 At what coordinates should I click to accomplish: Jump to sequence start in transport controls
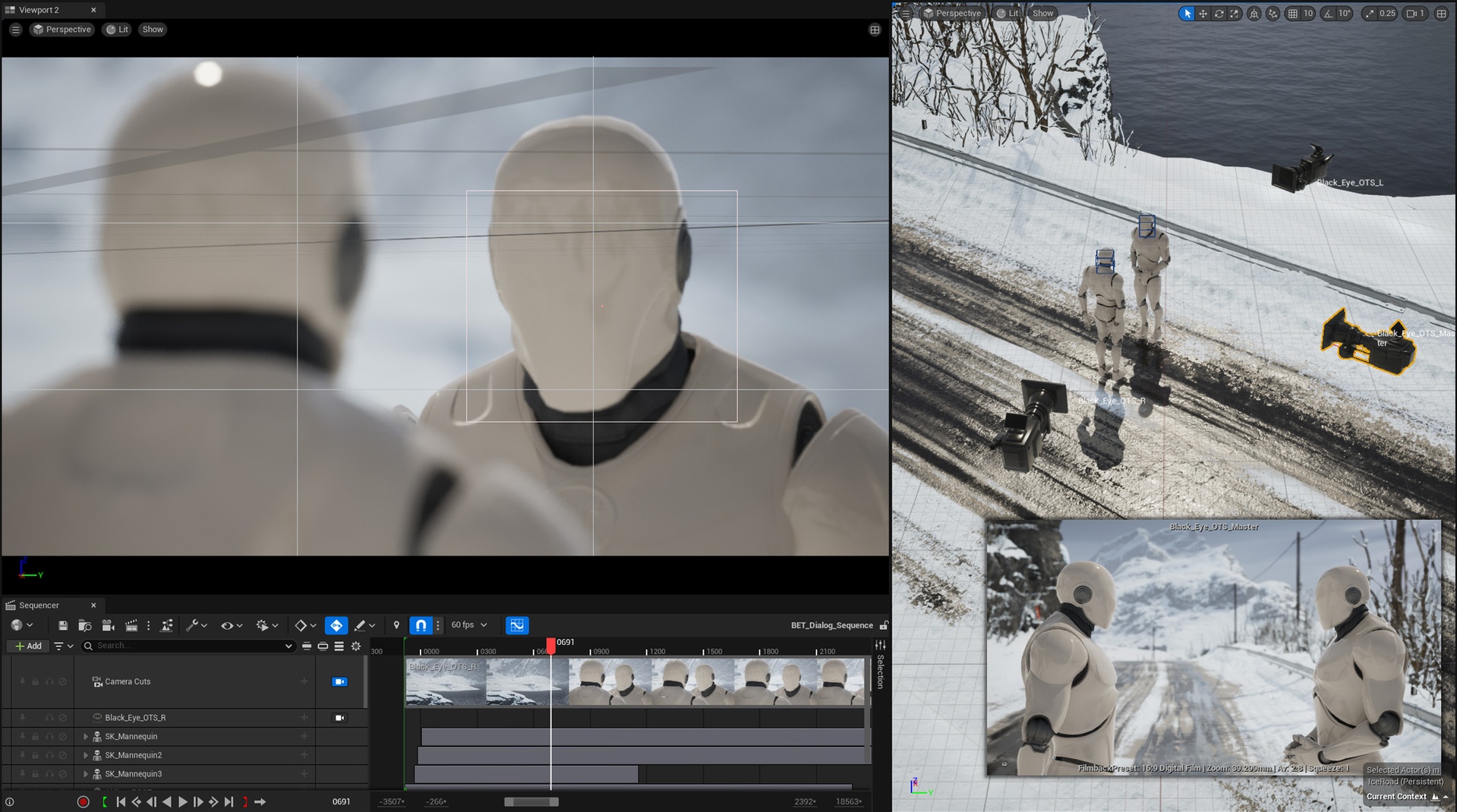pyautogui.click(x=121, y=801)
